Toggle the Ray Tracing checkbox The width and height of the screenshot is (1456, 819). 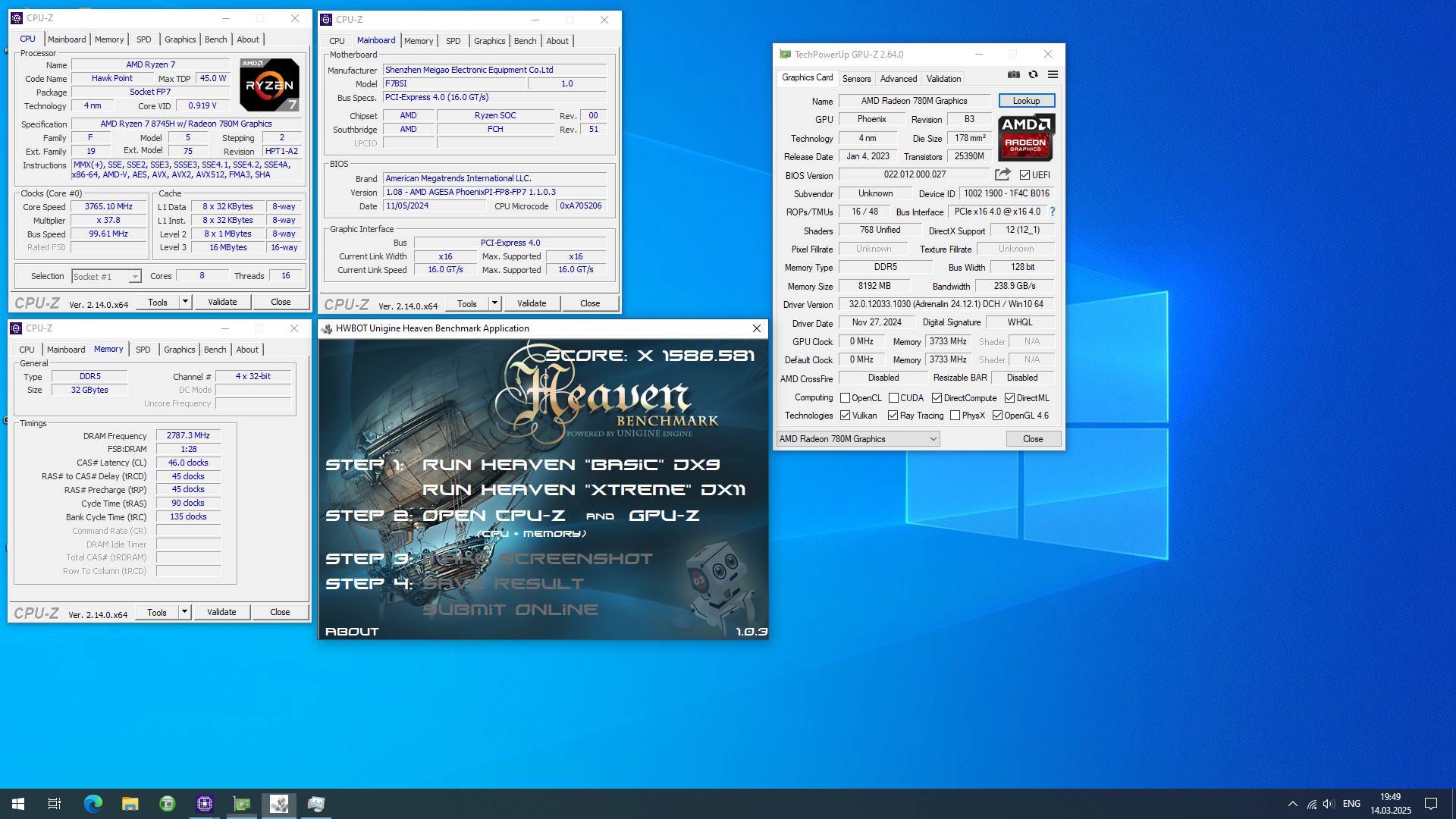tap(893, 416)
